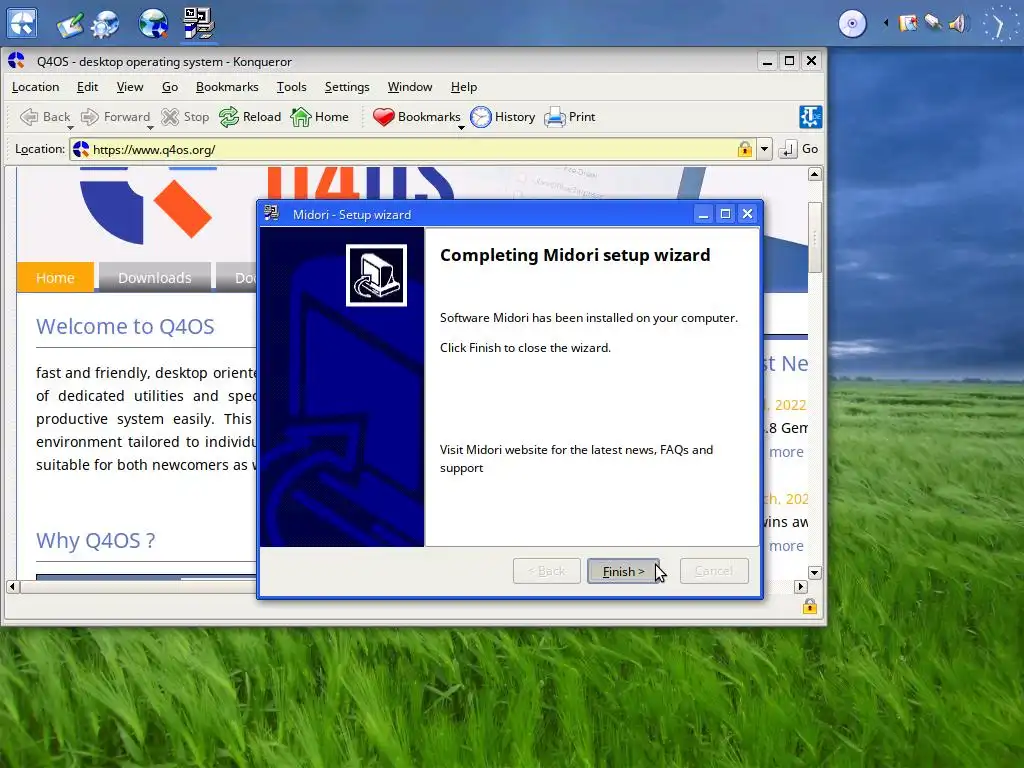This screenshot has width=1024, height=768.
Task: Select the Downloads tab on Q4OS site
Action: (x=155, y=278)
